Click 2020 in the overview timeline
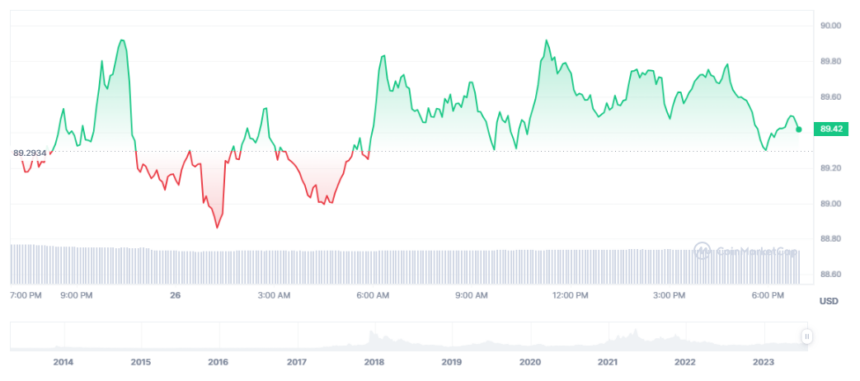860x381 pixels. point(530,362)
